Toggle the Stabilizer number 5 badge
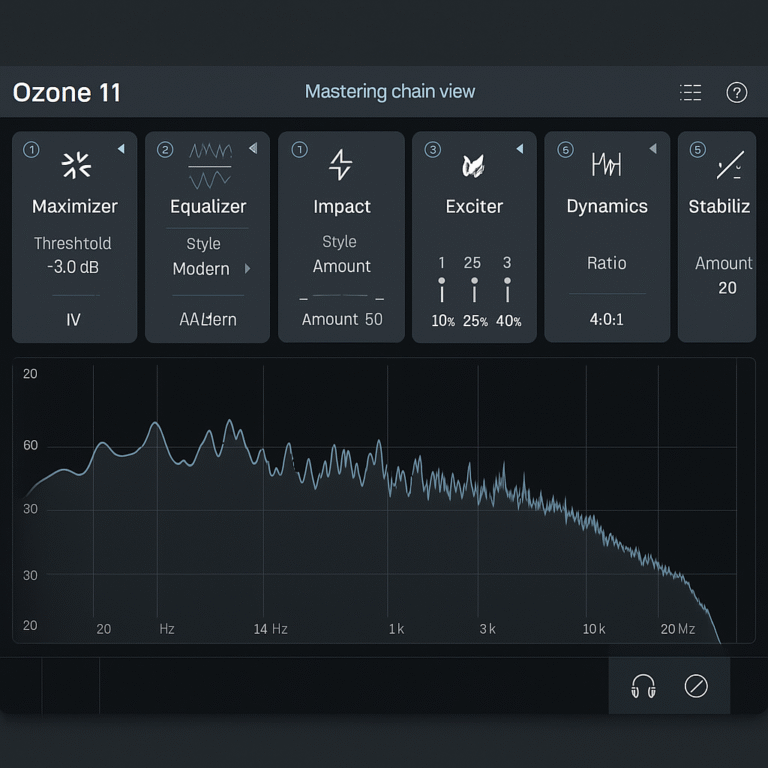Image resolution: width=768 pixels, height=768 pixels. [697, 149]
